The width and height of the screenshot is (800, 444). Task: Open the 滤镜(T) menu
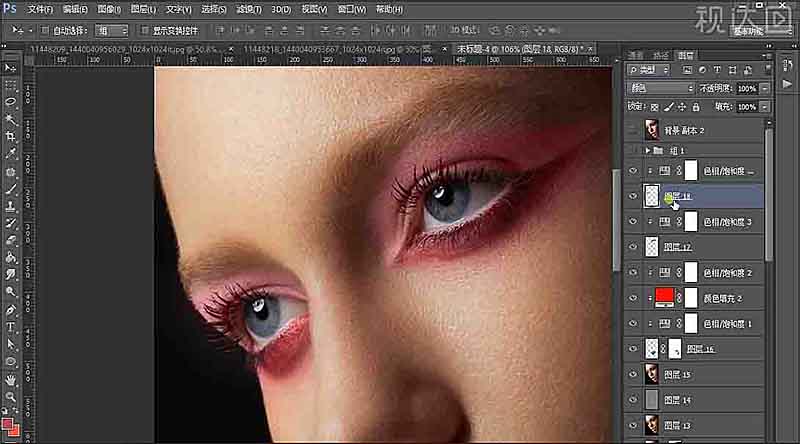(248, 9)
